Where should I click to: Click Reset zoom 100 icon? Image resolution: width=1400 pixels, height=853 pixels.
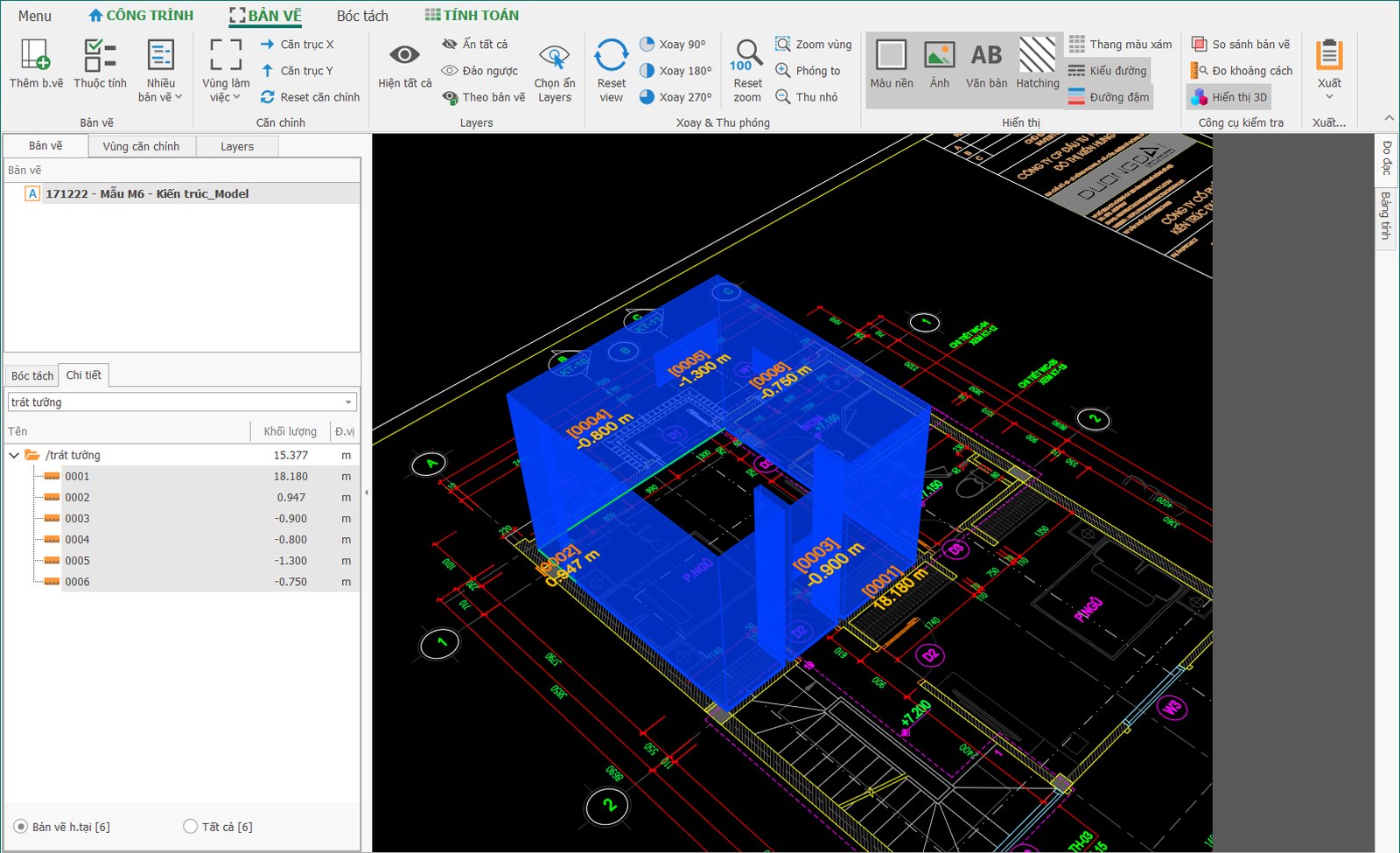pos(747,55)
